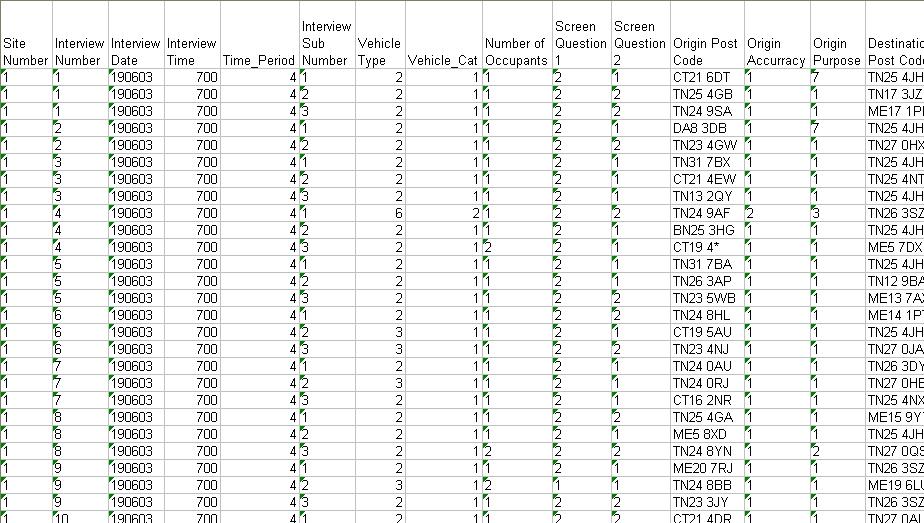Click the Origin Accurracy header cell
This screenshot has height=523, width=924.
point(778,35)
